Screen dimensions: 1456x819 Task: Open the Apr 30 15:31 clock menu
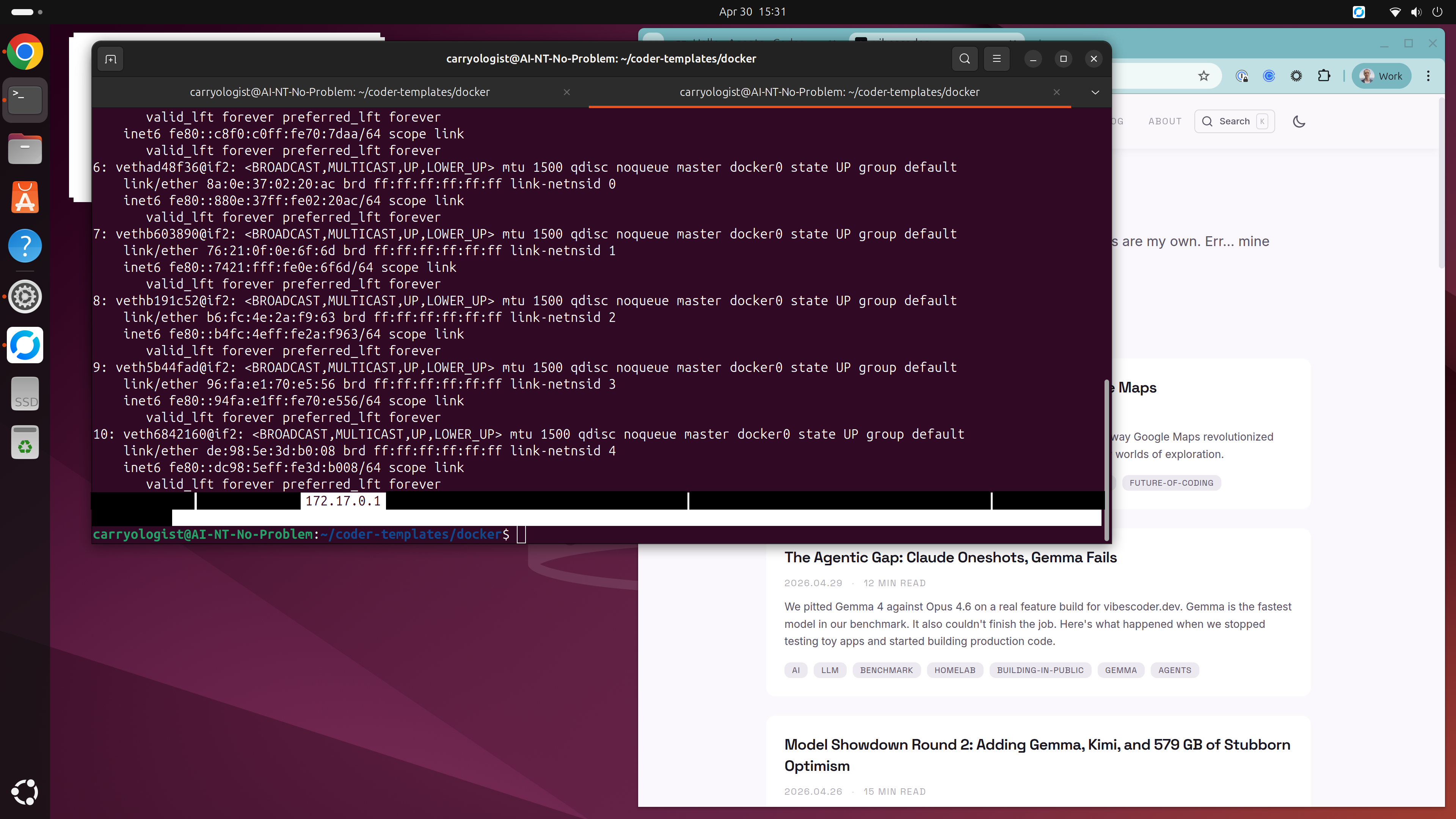tap(752, 12)
